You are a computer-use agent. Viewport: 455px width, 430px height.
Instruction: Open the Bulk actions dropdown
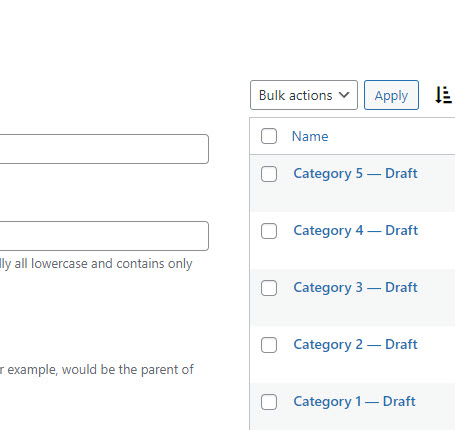pos(304,95)
